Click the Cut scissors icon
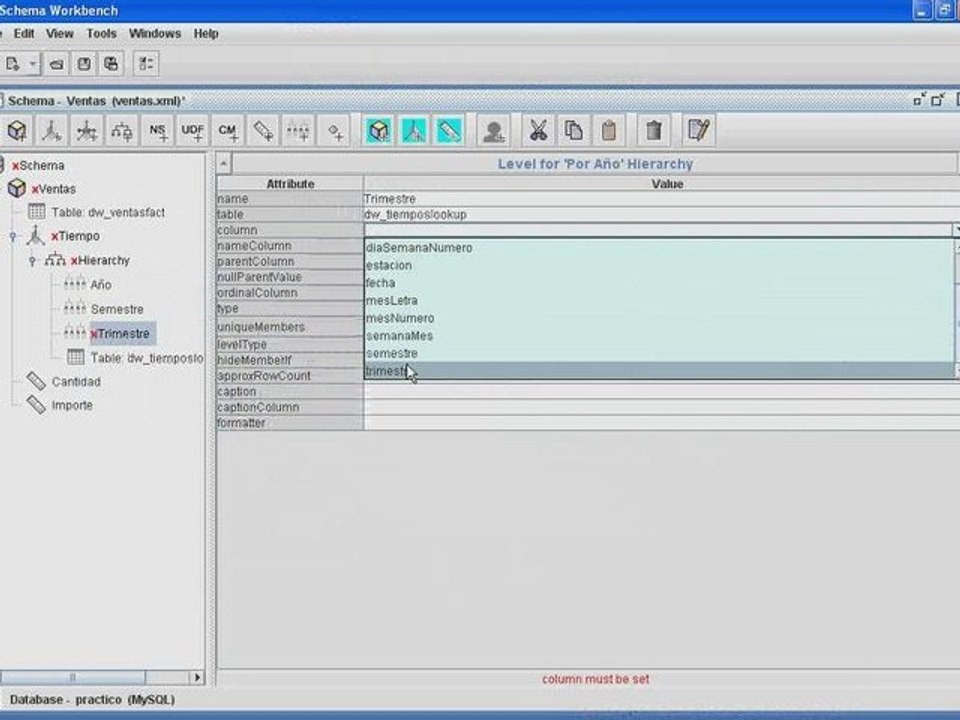960x720 pixels. (x=538, y=130)
